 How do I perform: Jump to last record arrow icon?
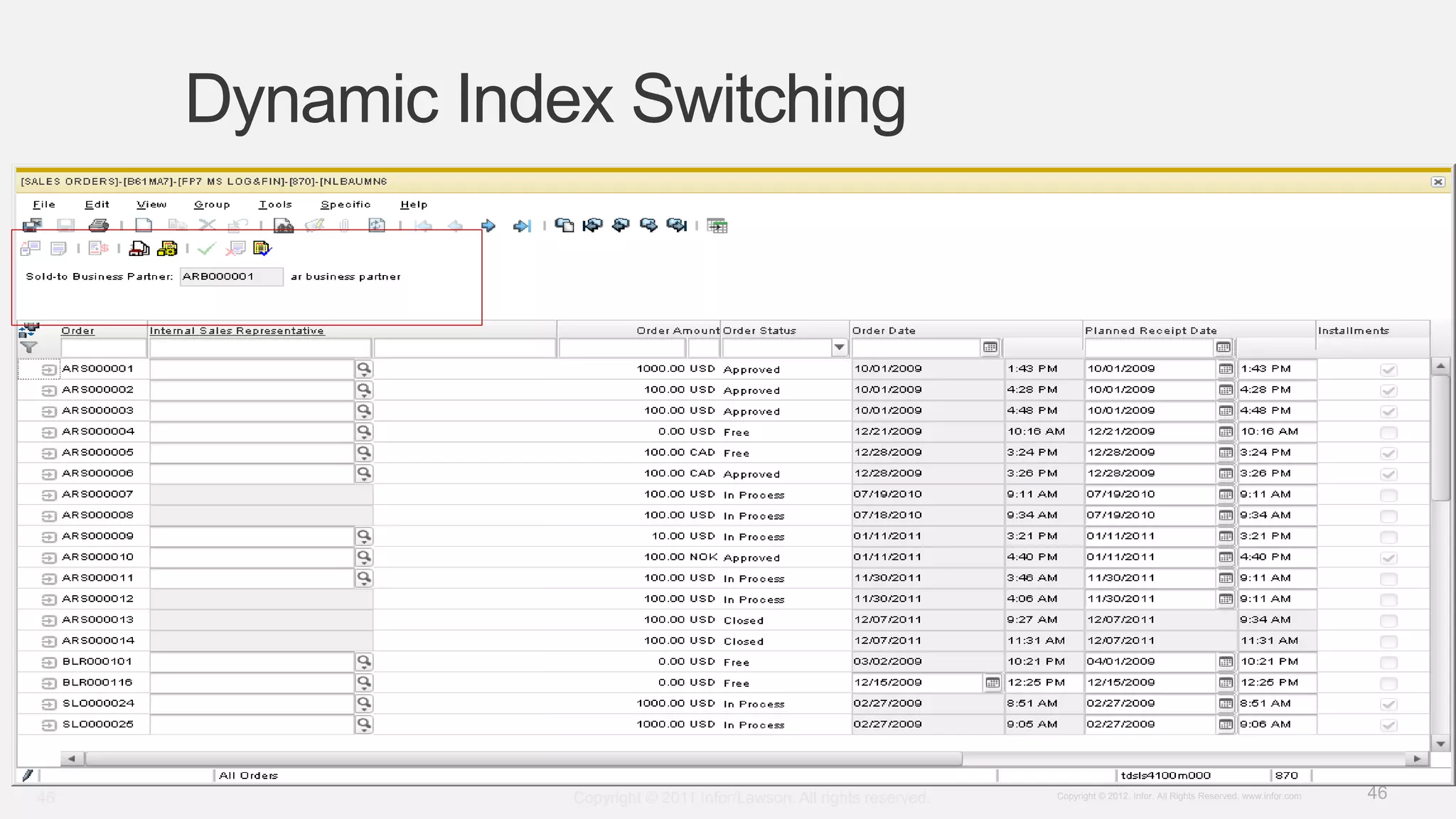(x=522, y=225)
